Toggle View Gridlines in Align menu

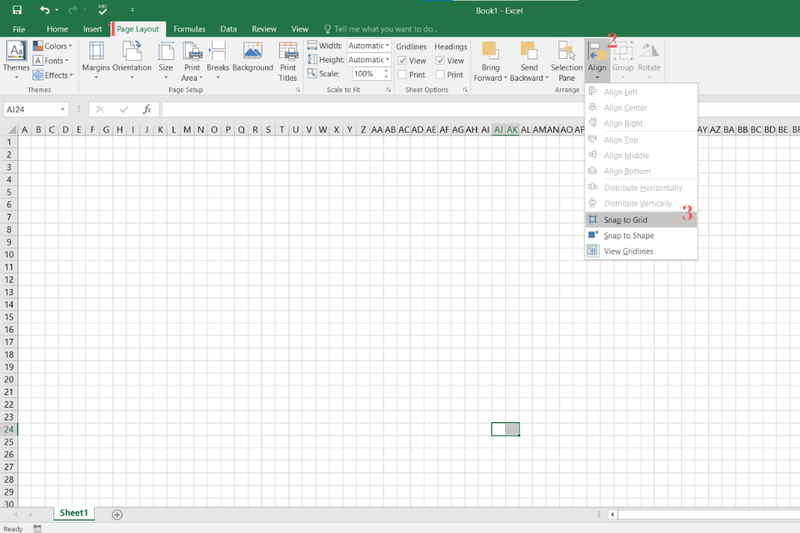tap(641, 251)
